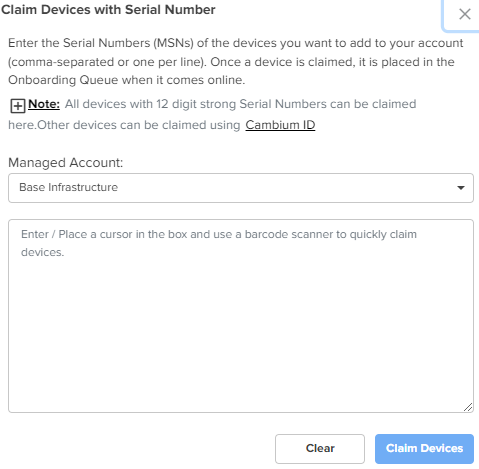Click the dropdown caret beside Base Infrastructure

coord(461,188)
